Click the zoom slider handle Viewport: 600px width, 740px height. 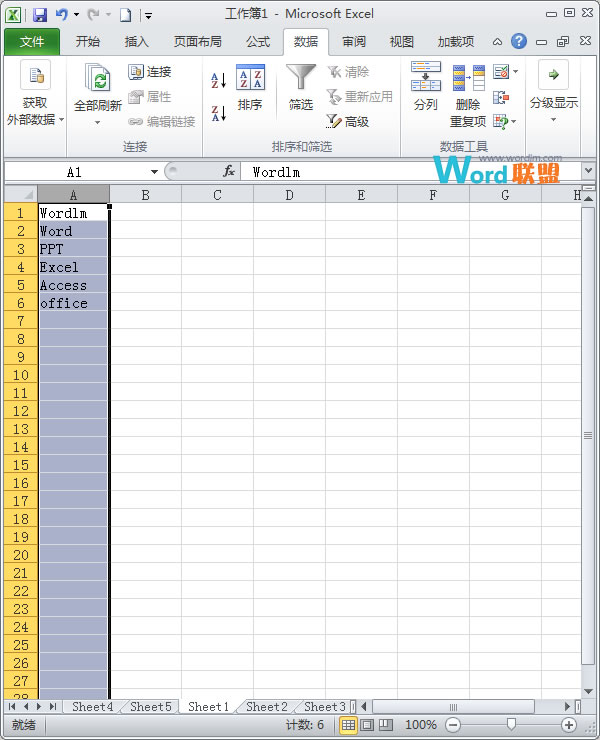pos(511,725)
